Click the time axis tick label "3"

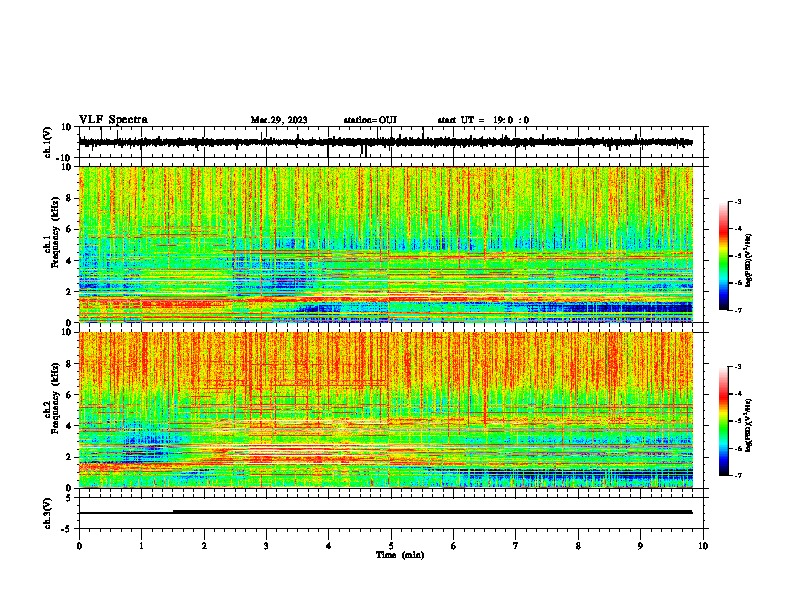point(266,546)
